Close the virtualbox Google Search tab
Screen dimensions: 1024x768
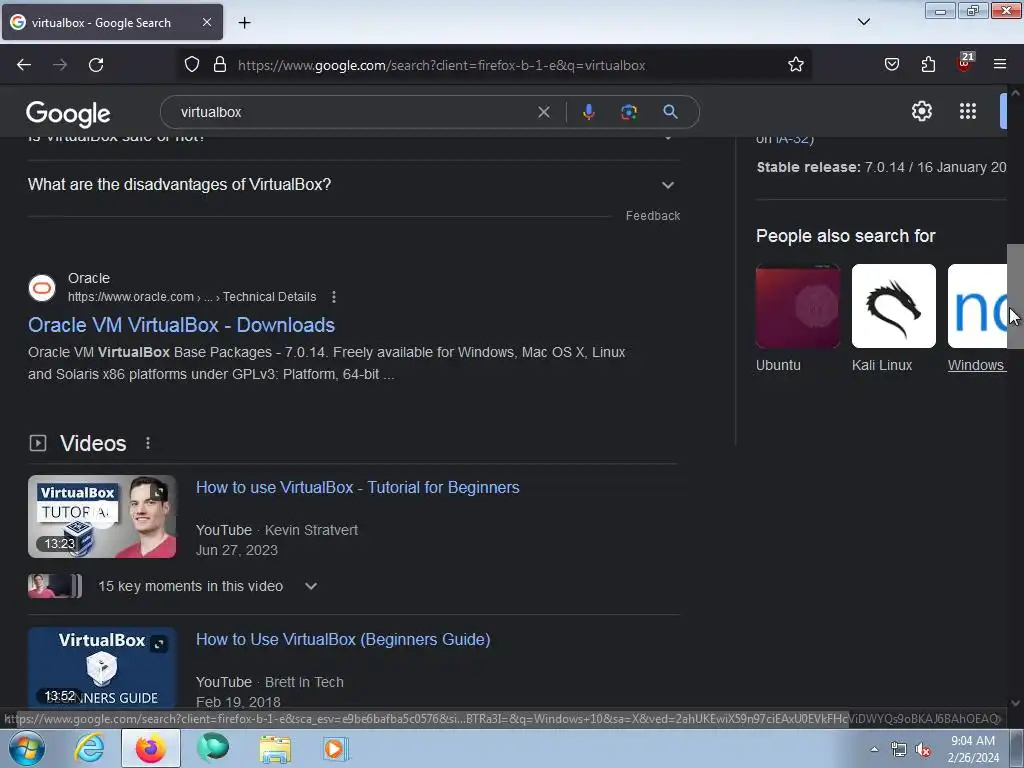coord(206,22)
